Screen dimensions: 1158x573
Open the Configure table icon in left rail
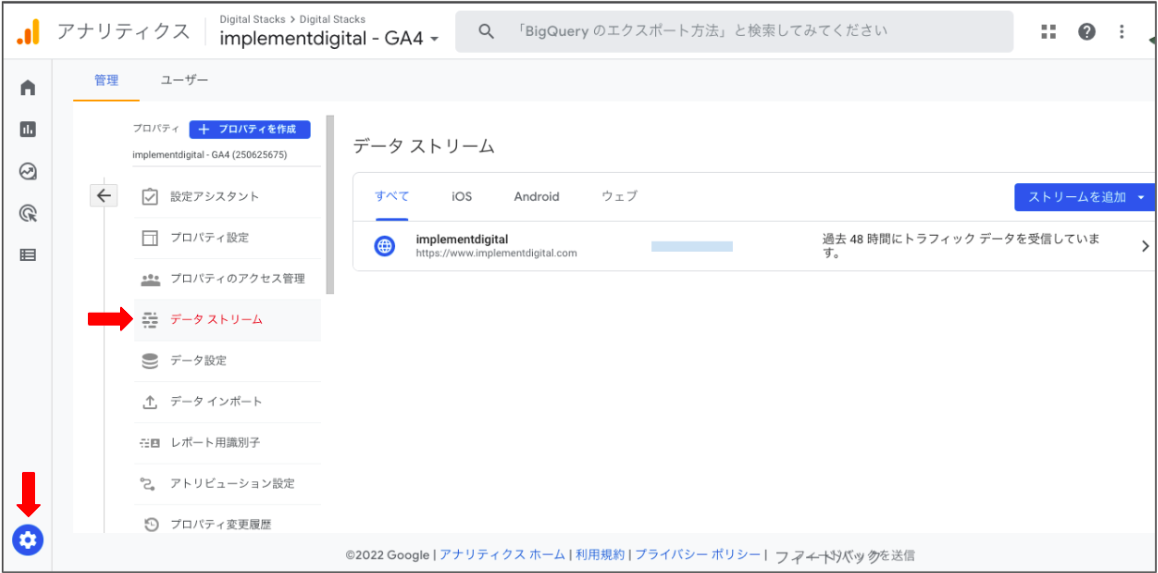coord(27,255)
